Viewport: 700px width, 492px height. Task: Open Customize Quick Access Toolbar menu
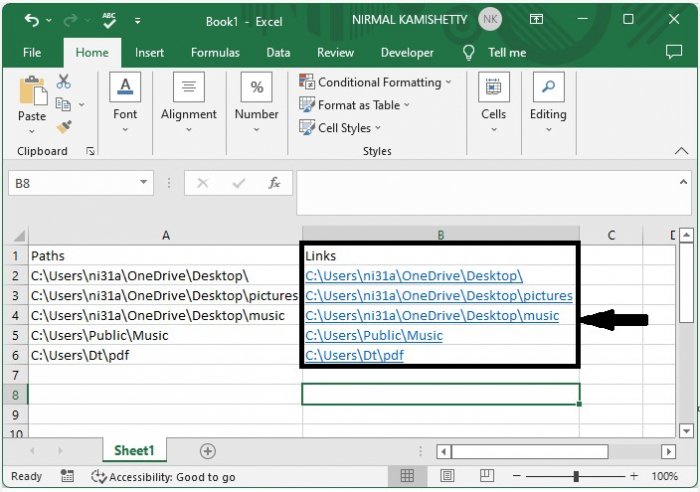[138, 21]
